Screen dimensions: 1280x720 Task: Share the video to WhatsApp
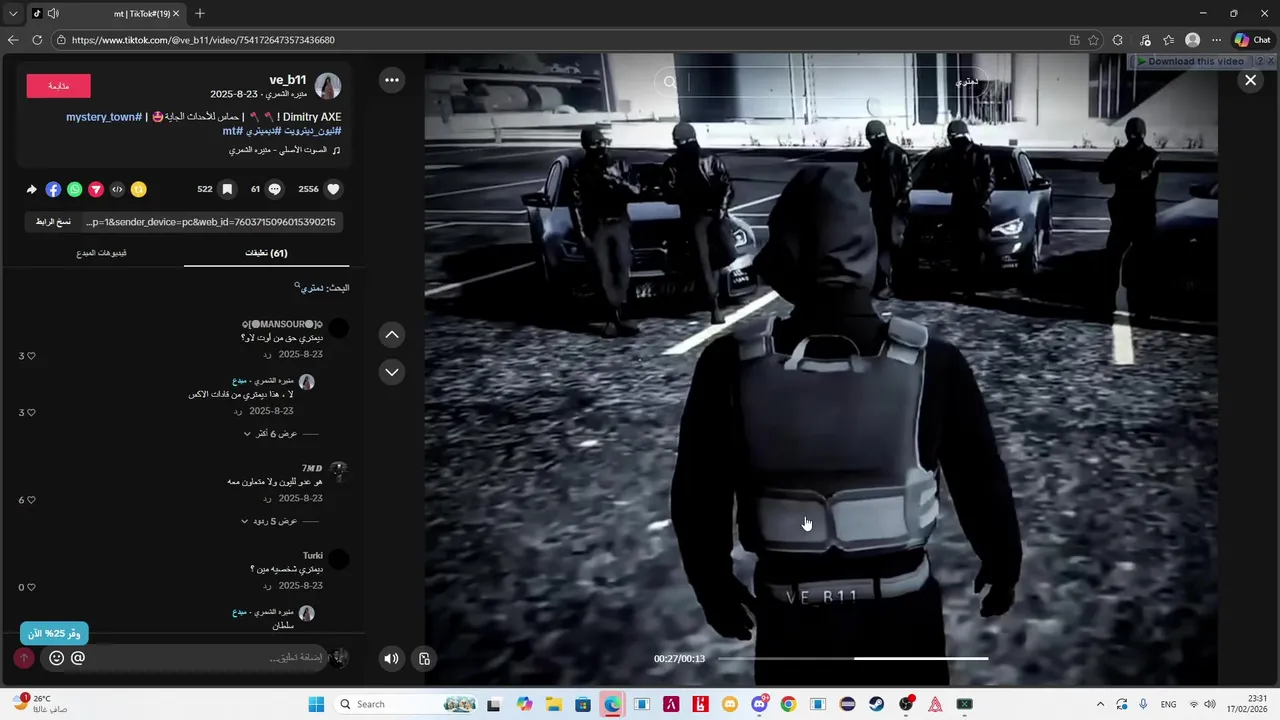click(75, 189)
